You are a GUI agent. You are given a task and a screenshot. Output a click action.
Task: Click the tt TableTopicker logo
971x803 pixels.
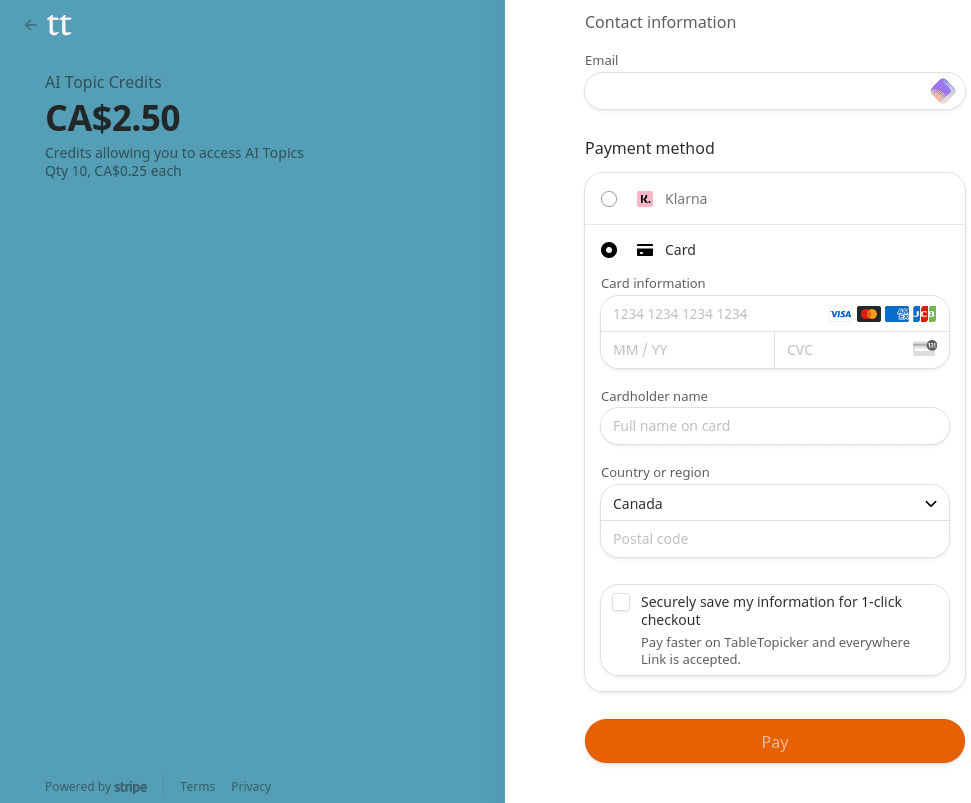pyautogui.click(x=60, y=25)
